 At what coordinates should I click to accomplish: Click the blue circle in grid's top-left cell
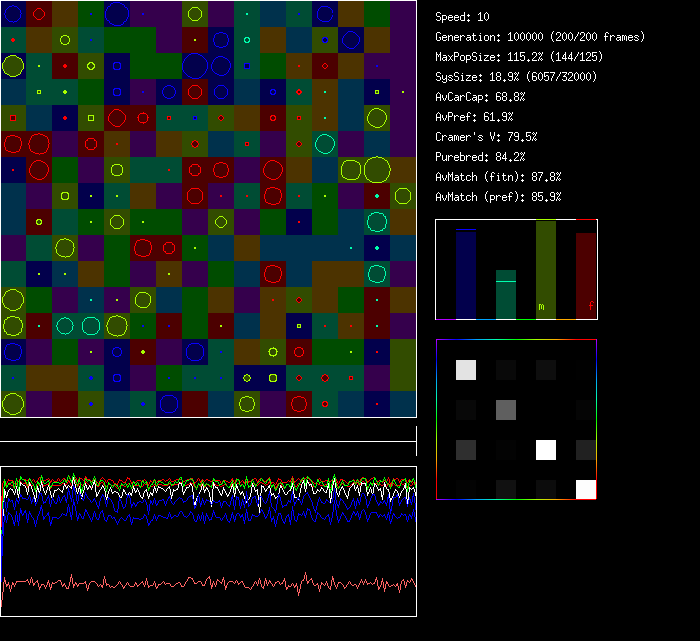(13, 14)
